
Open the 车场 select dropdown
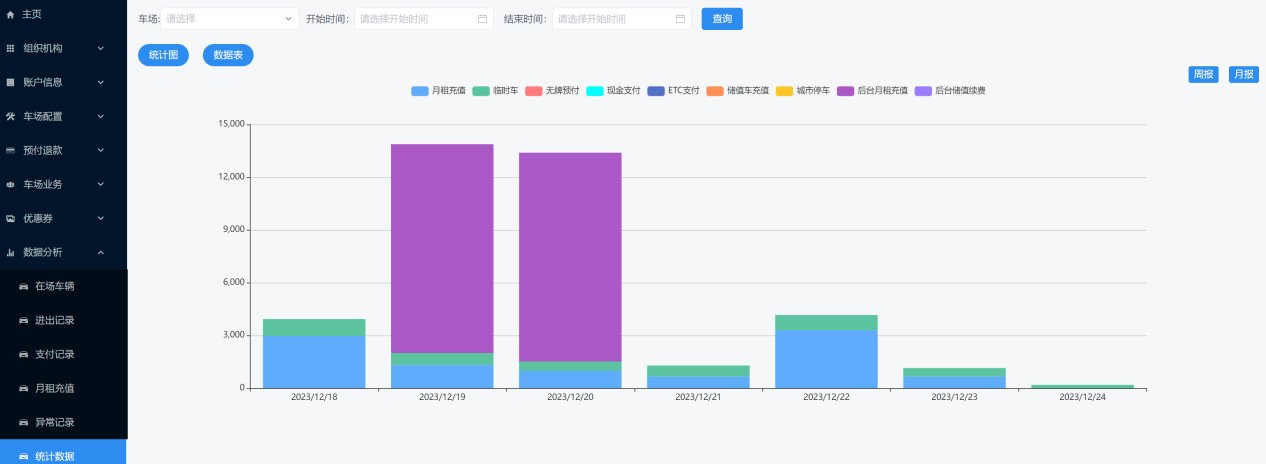229,19
